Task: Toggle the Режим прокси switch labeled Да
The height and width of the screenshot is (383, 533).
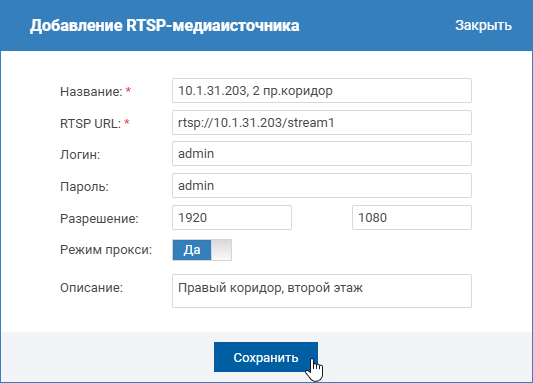Action: 202,250
